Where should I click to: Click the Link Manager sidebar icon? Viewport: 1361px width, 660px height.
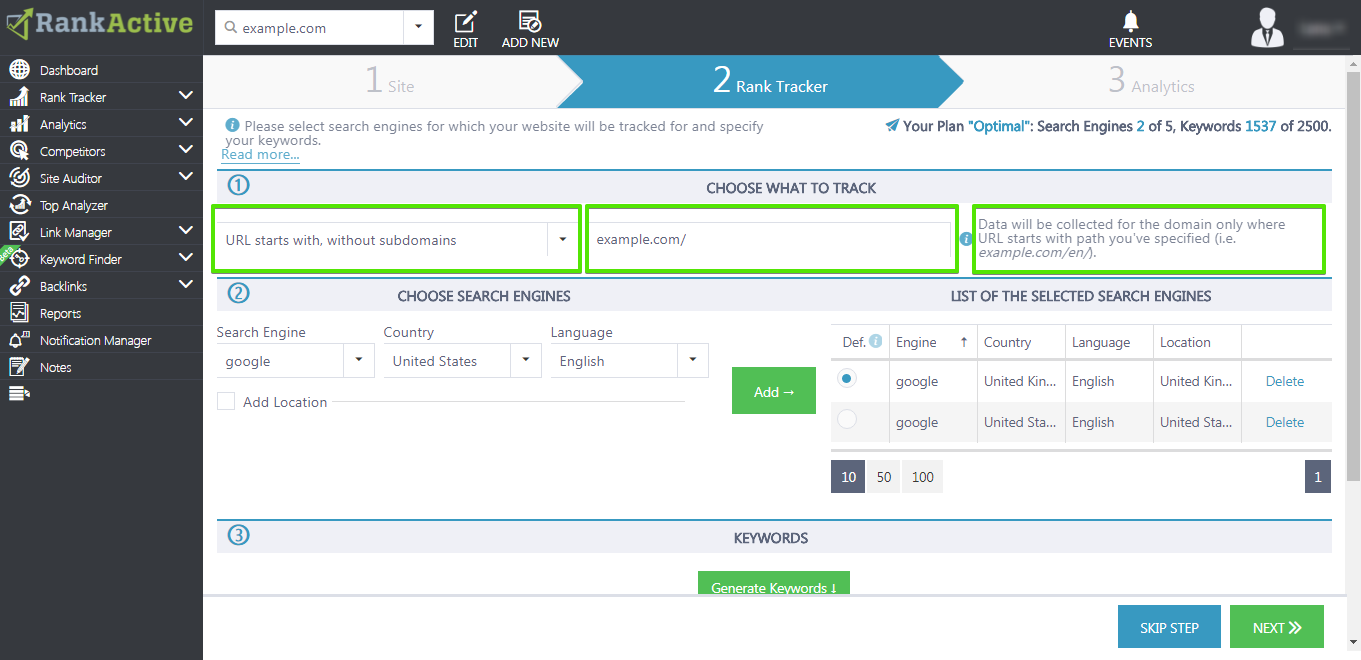[19, 232]
